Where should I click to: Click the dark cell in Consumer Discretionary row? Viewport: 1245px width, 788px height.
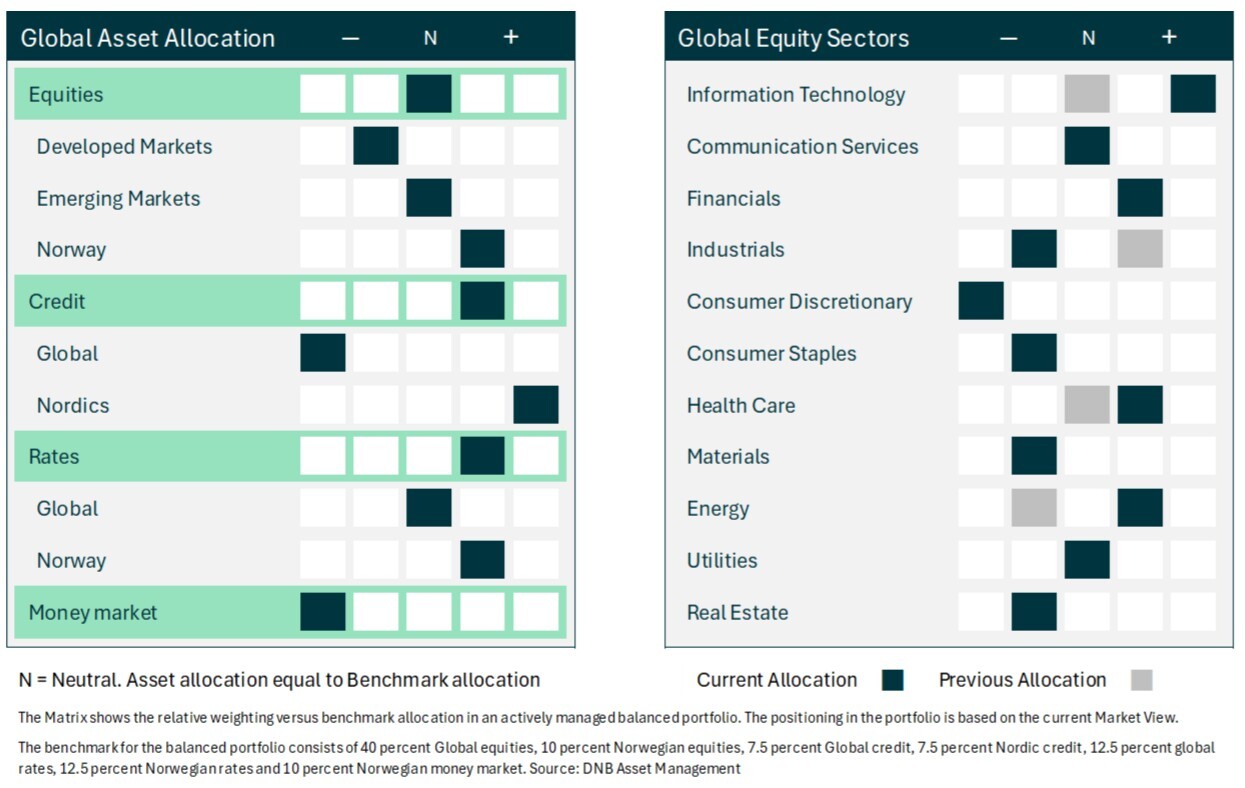981,301
